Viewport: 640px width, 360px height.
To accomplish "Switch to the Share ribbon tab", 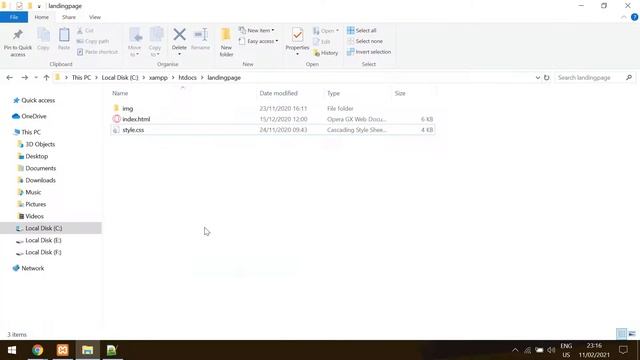I will (x=69, y=17).
